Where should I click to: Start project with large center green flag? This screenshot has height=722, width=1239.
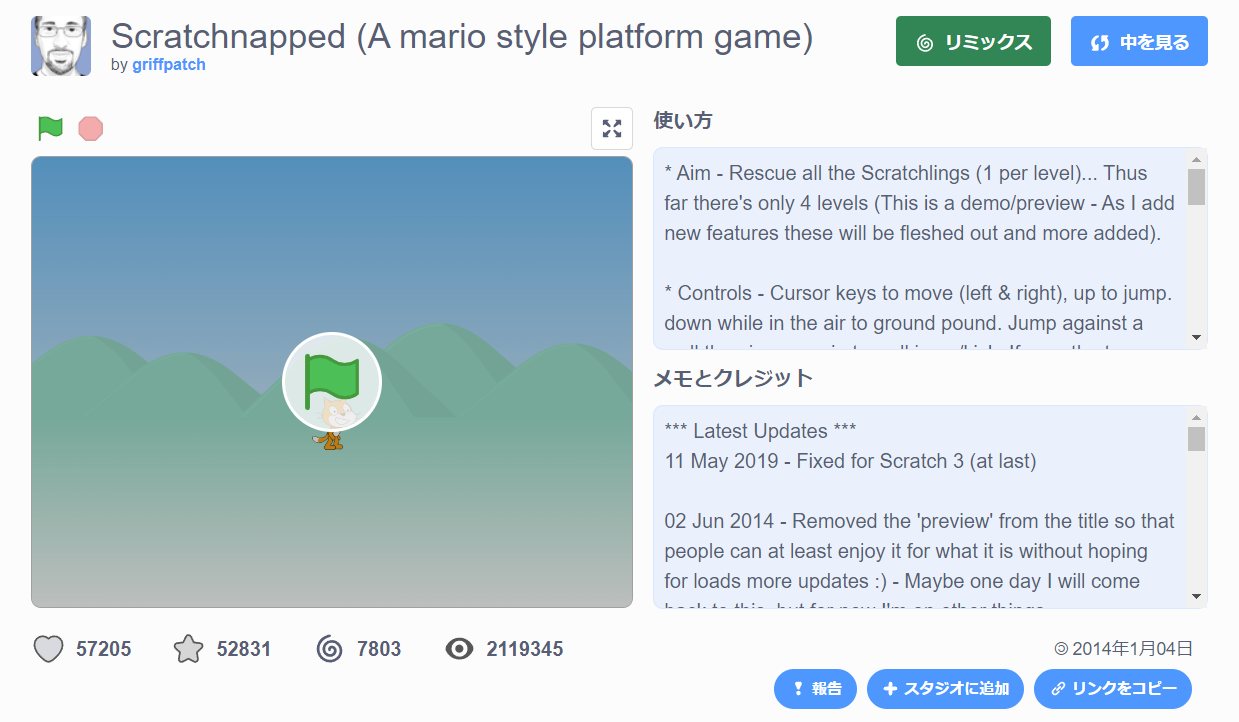[332, 381]
